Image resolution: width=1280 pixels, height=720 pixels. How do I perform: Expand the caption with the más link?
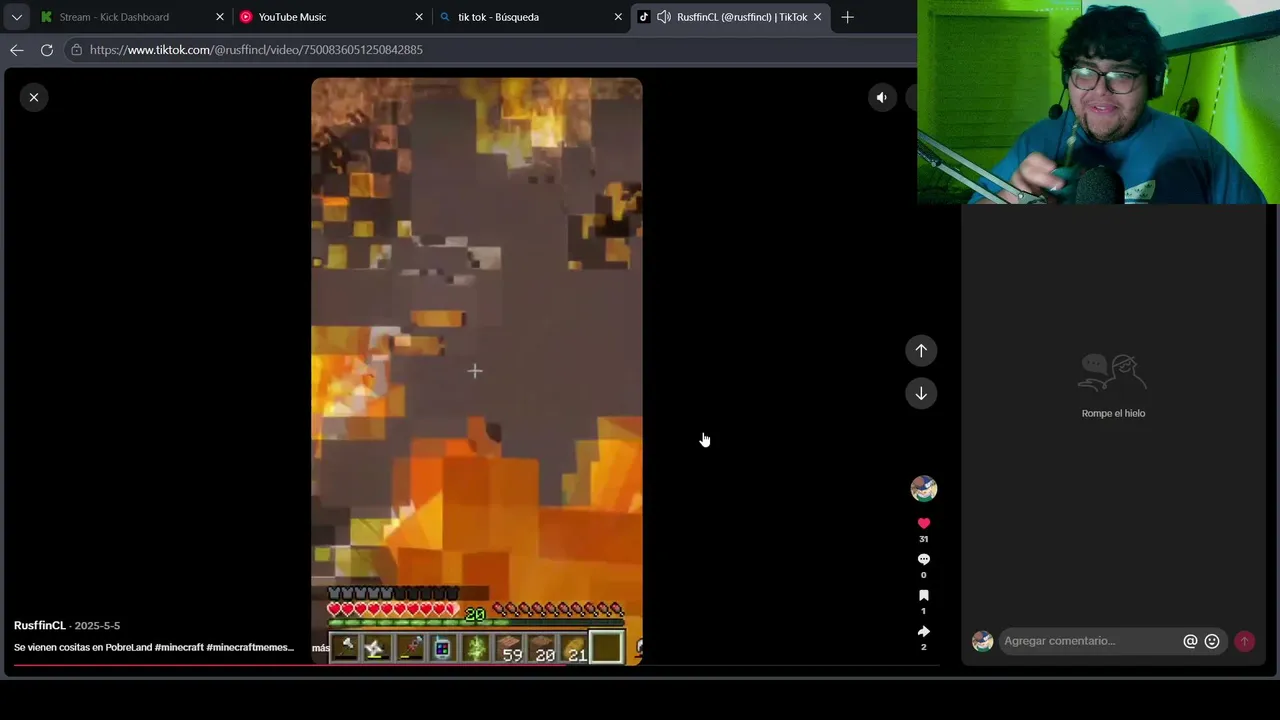pyautogui.click(x=320, y=648)
